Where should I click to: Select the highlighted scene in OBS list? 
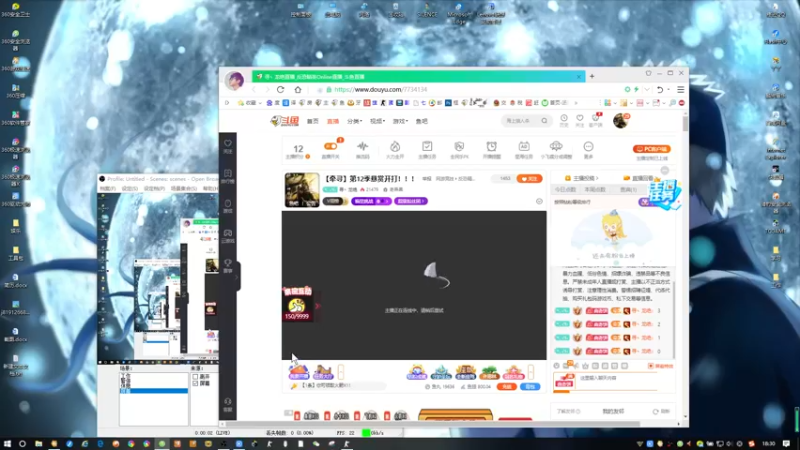(x=154, y=391)
